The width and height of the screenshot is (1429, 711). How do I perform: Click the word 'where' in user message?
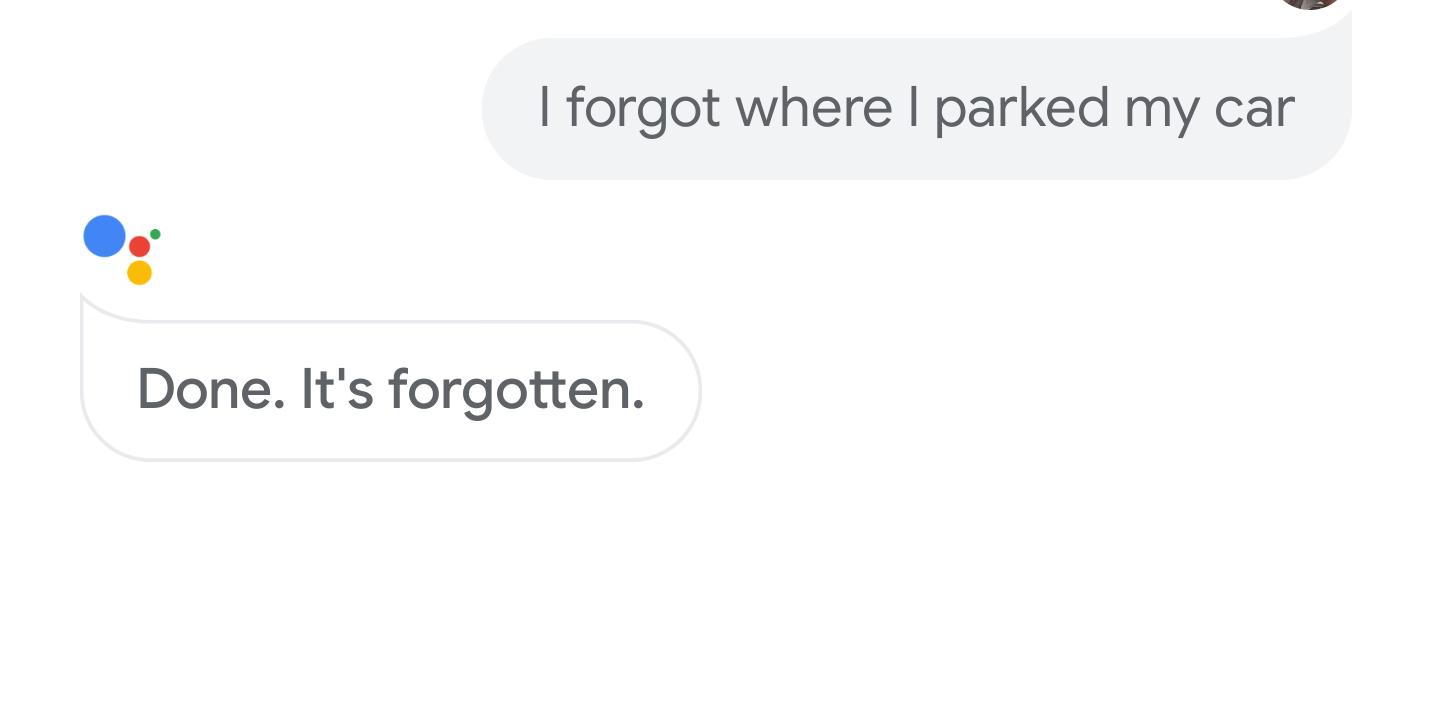(x=814, y=107)
